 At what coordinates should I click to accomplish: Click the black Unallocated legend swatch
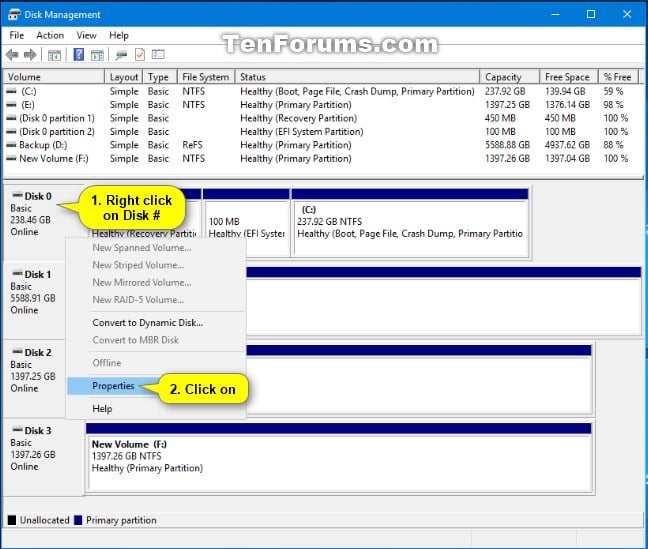click(12, 520)
